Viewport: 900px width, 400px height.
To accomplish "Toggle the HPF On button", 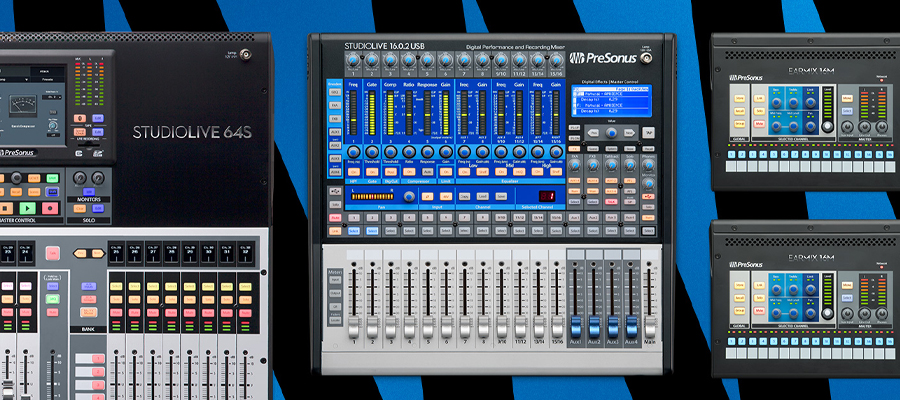I will point(354,172).
